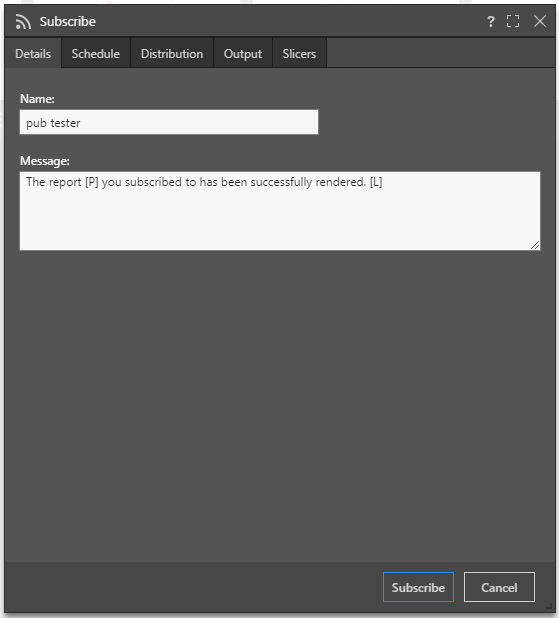Open help via the question mark icon
Viewport: 559px width, 618px height.
(x=490, y=21)
